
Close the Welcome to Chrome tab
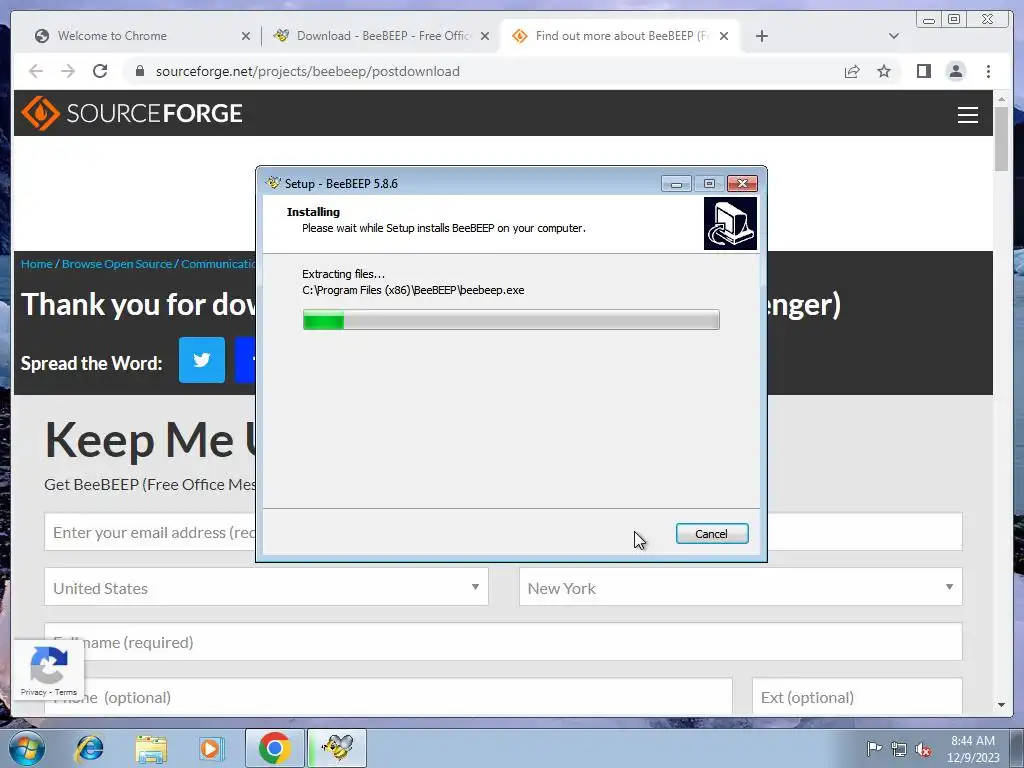pos(246,36)
